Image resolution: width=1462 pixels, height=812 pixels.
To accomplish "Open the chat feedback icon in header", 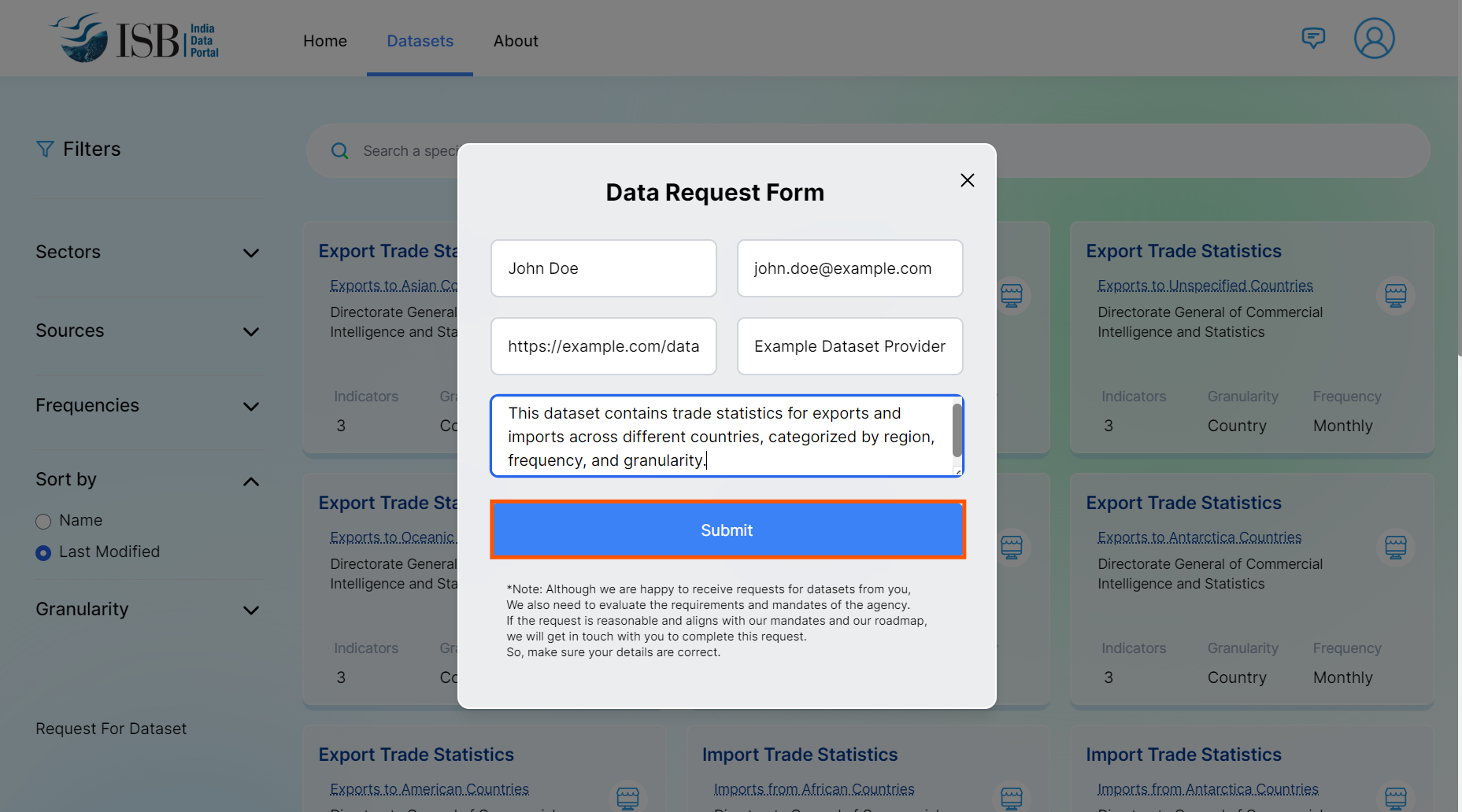I will click(x=1312, y=38).
